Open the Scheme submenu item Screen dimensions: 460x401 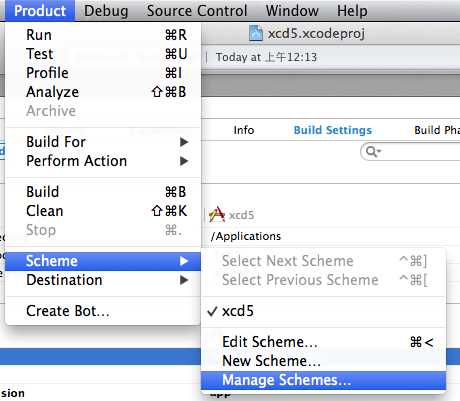tap(103, 261)
